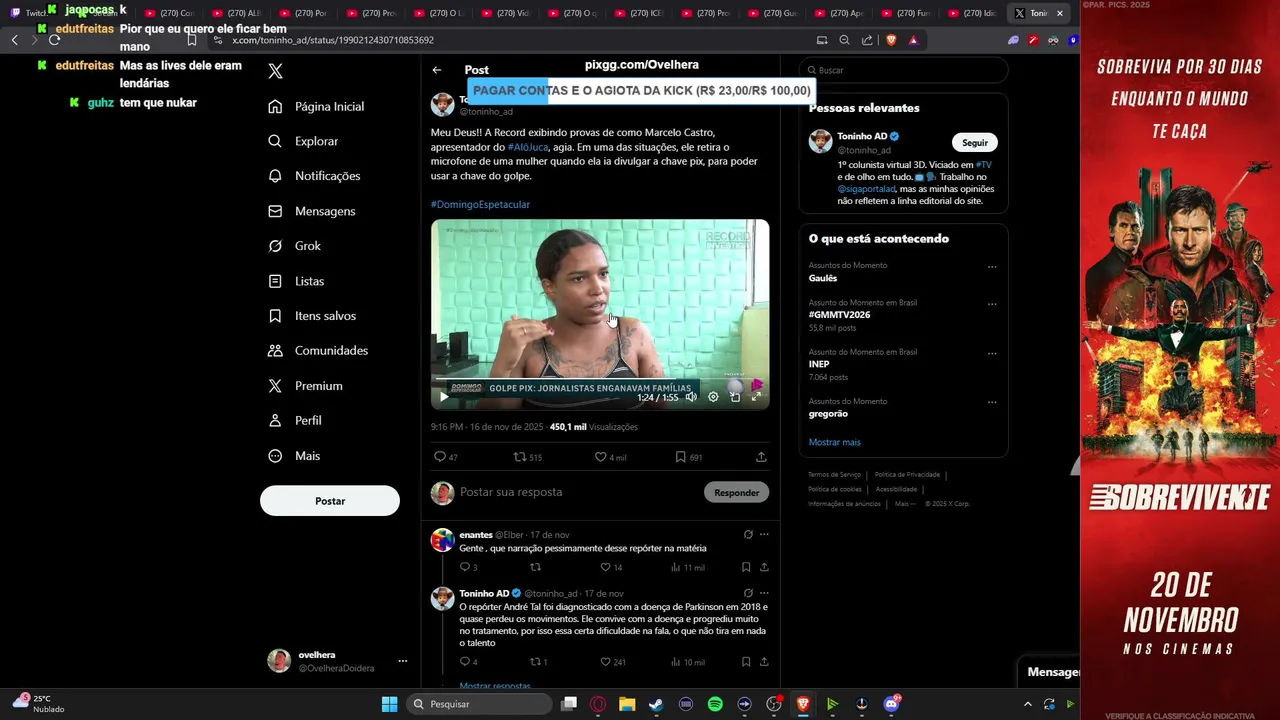Share the Toninho AD reply

(764, 662)
